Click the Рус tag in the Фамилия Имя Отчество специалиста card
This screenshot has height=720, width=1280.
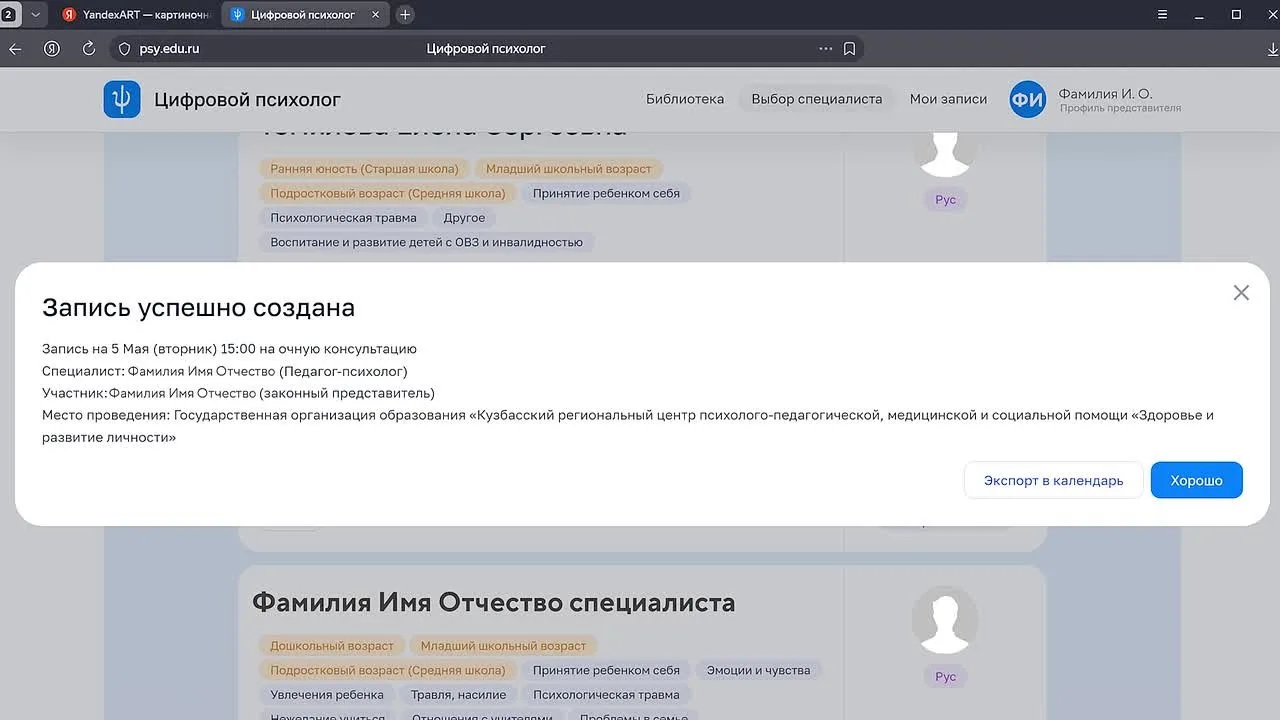point(946,677)
